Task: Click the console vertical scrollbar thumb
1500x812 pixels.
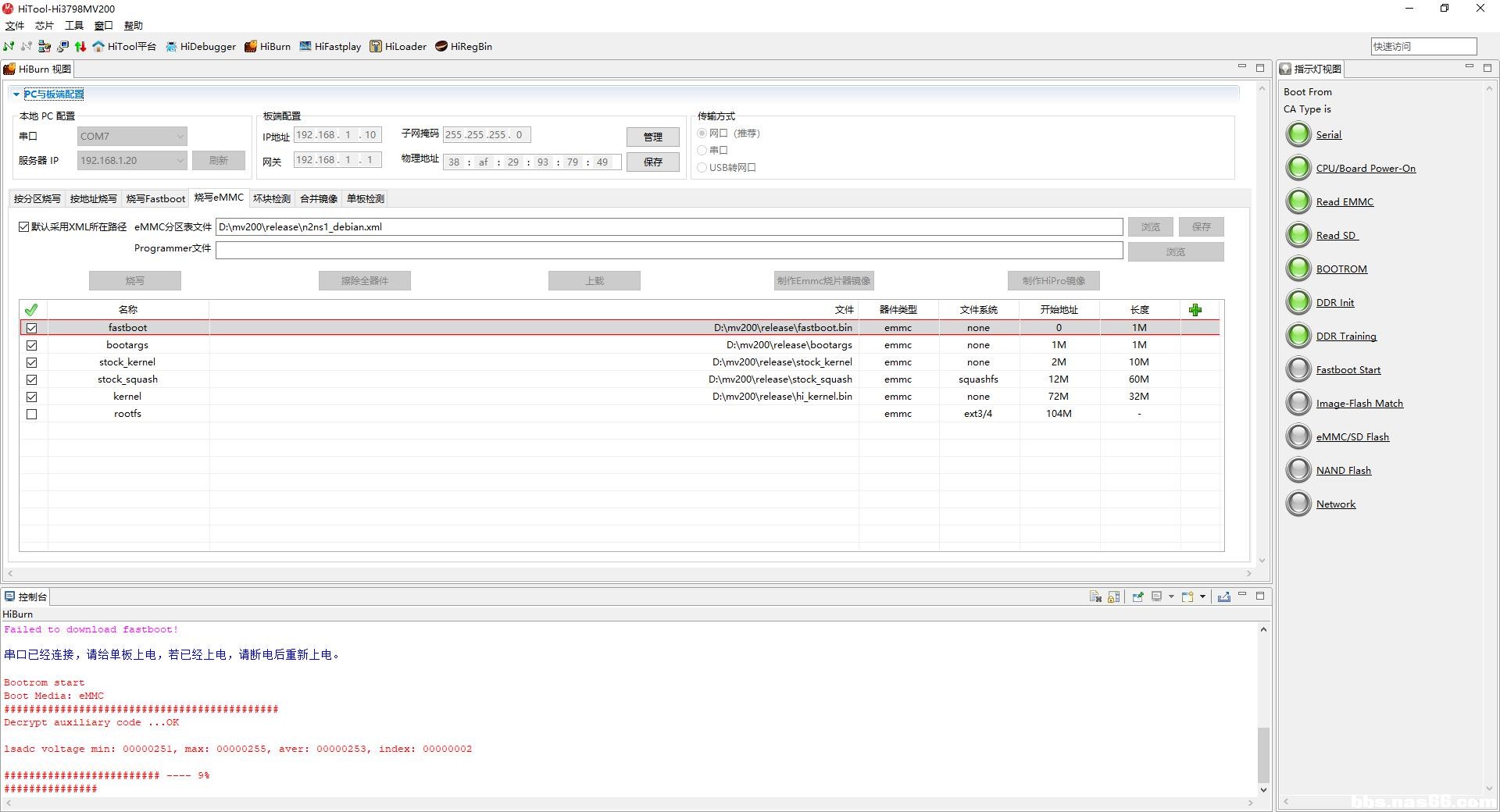Action: pos(1262,754)
